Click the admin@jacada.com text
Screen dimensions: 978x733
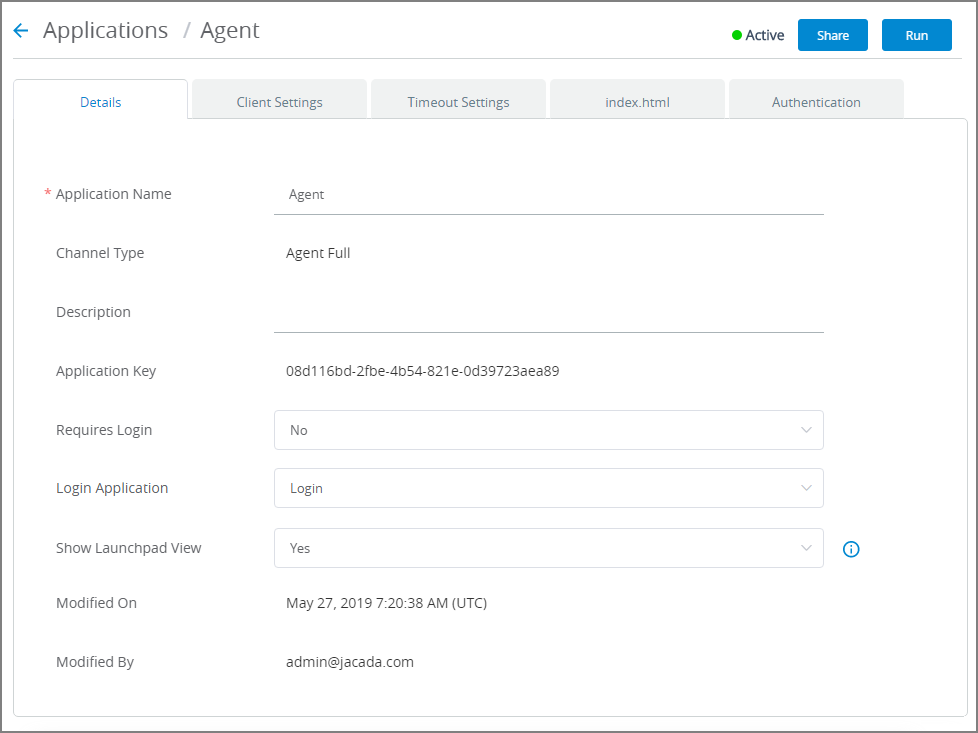point(350,662)
